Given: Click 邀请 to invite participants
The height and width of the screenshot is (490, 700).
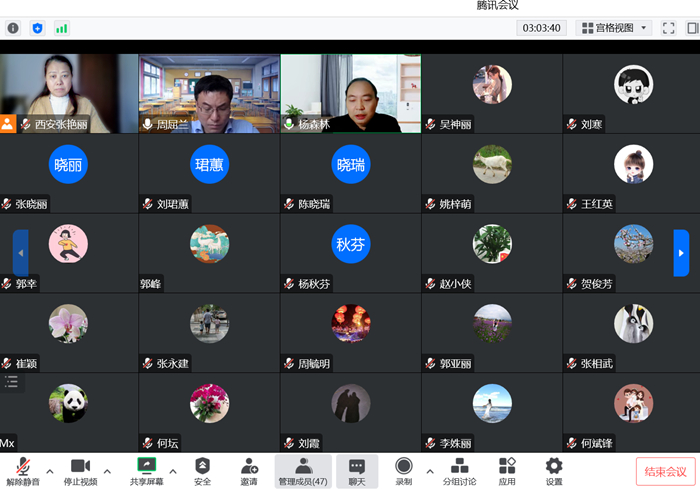Looking at the screenshot, I should pyautogui.click(x=249, y=471).
